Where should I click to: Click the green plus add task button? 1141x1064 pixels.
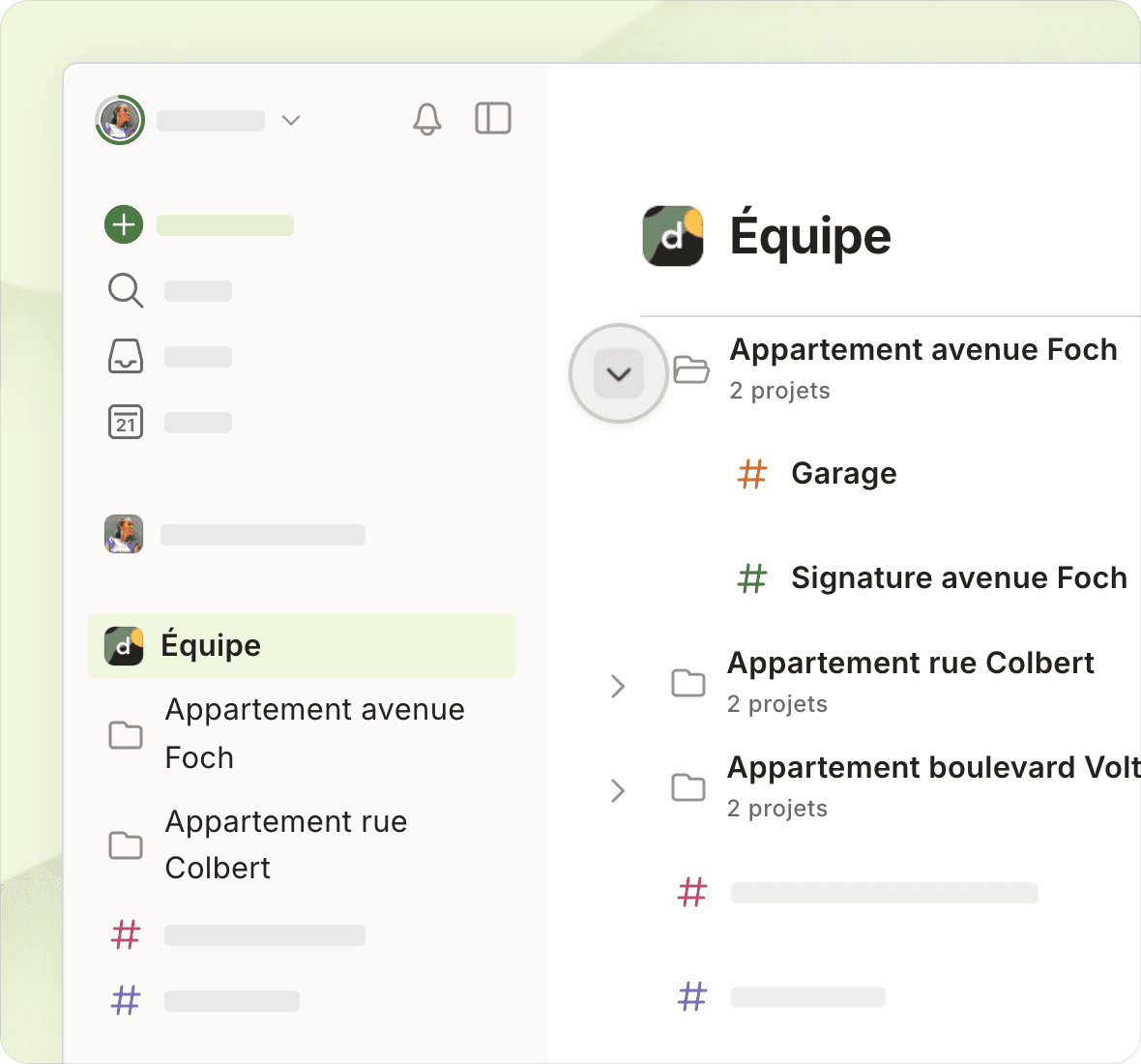(124, 224)
